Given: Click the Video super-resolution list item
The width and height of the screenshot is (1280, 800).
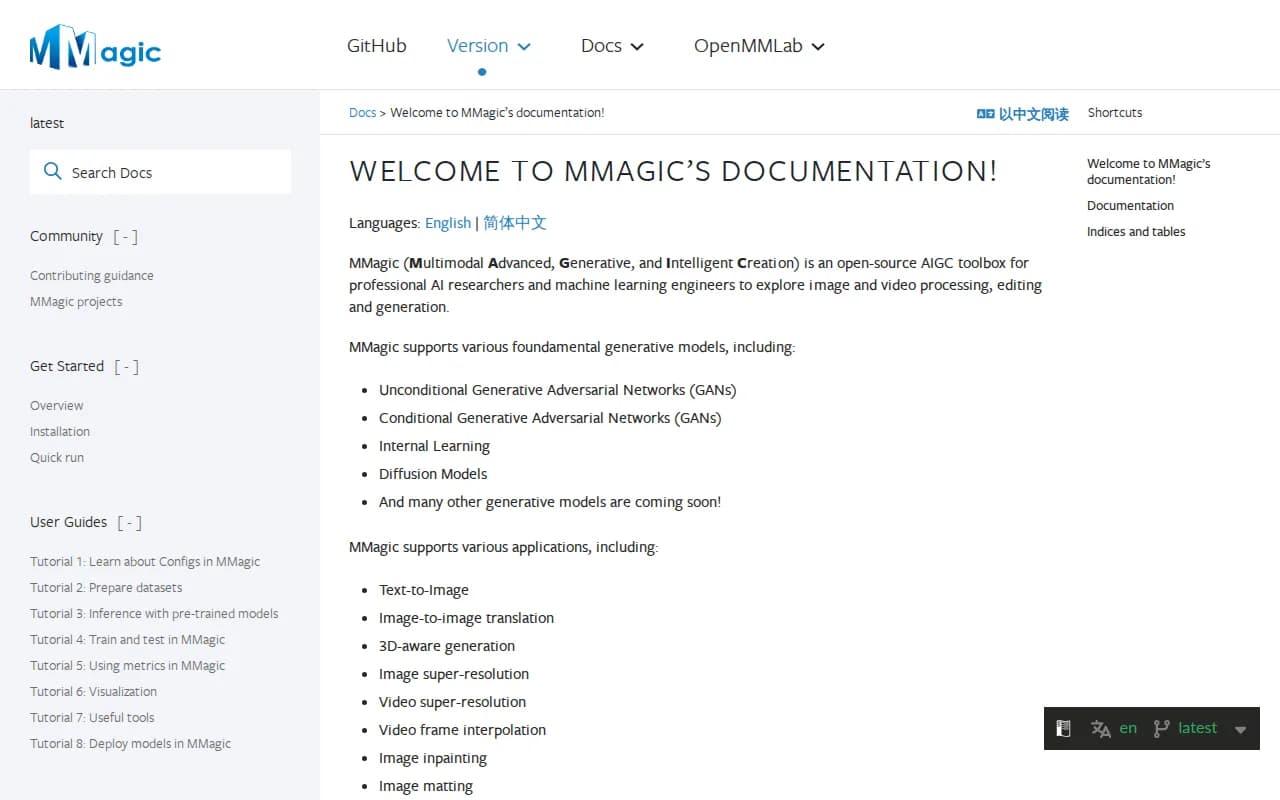Looking at the screenshot, I should [x=452, y=702].
